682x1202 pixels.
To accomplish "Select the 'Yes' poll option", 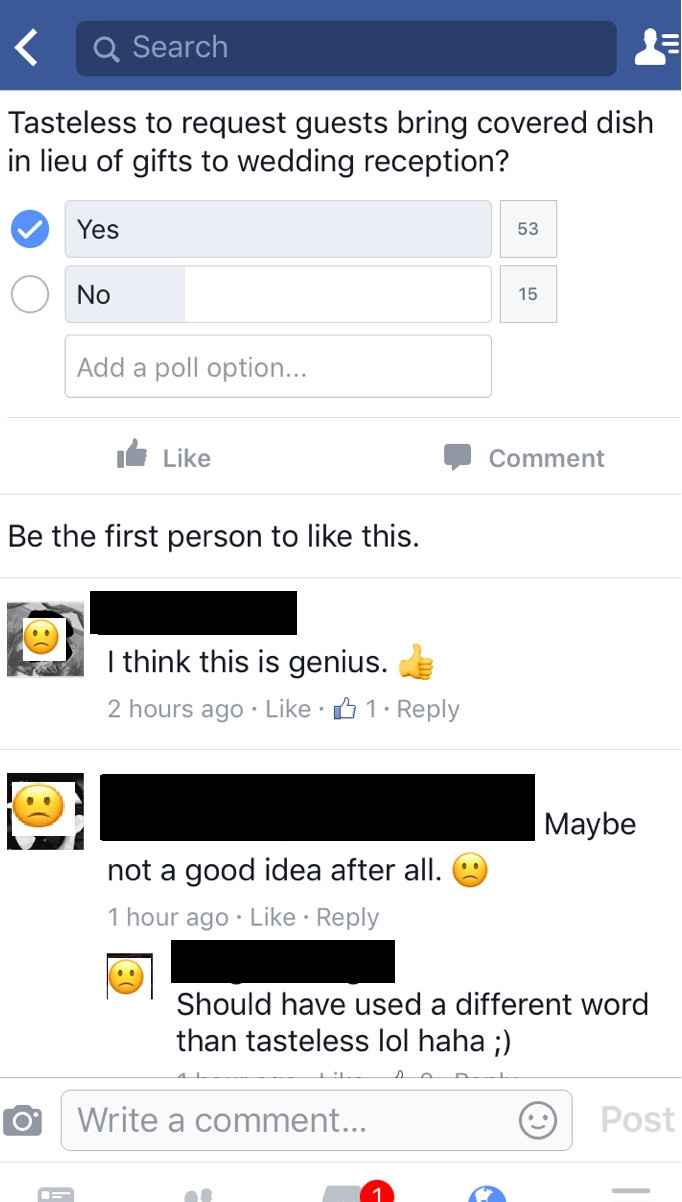I will [278, 228].
